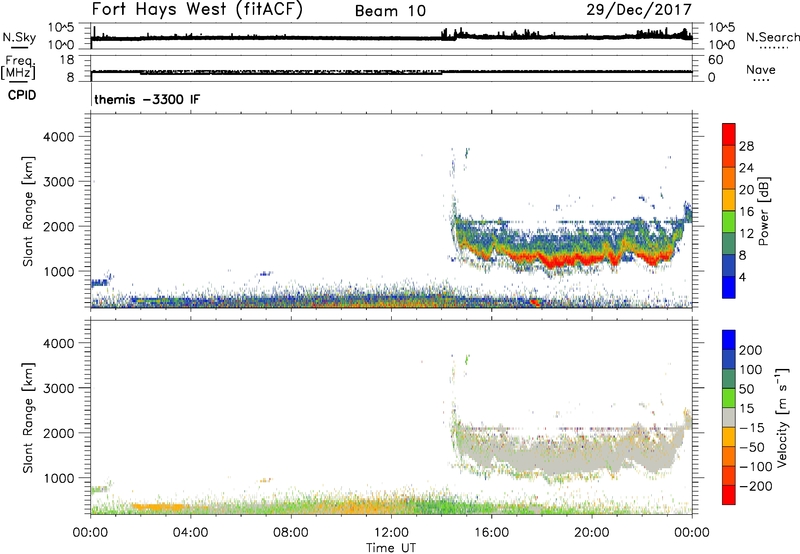Click the blue bottom swatch of Power colorbar

[x=729, y=287]
